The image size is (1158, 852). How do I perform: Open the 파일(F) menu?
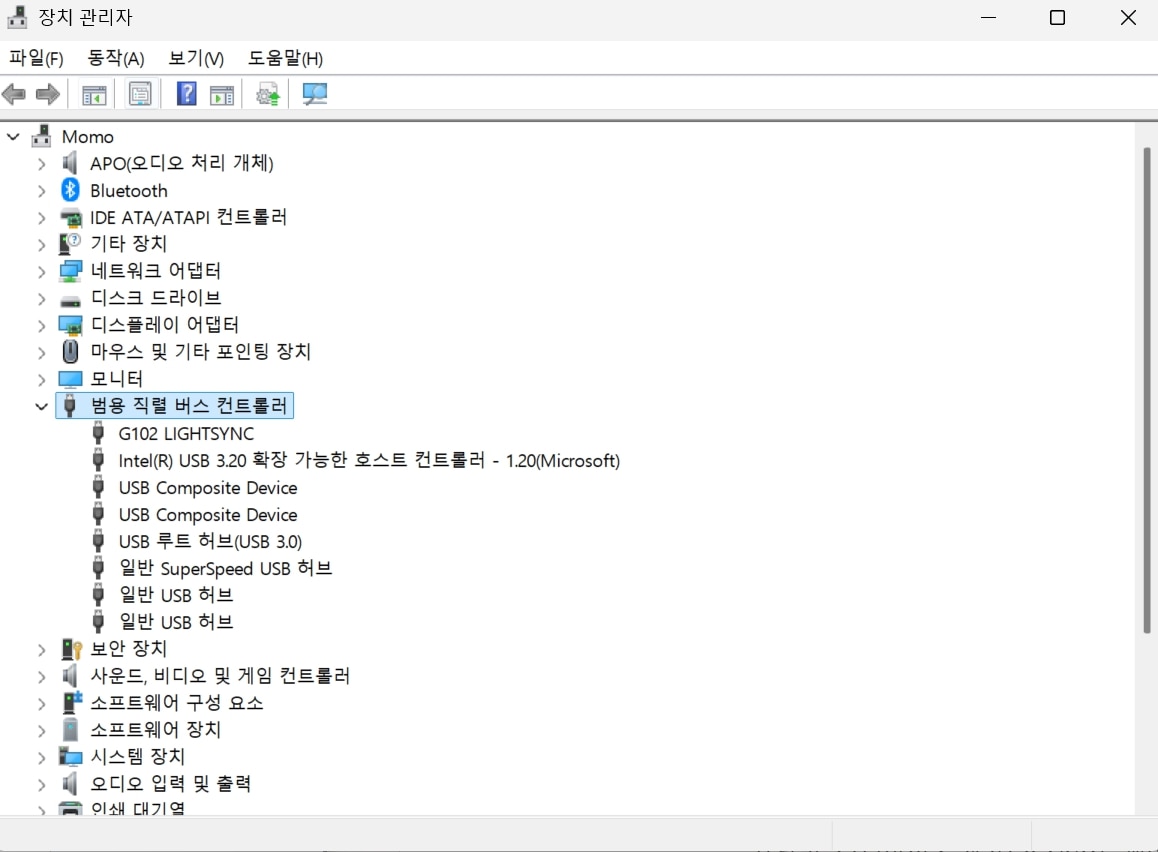36,58
